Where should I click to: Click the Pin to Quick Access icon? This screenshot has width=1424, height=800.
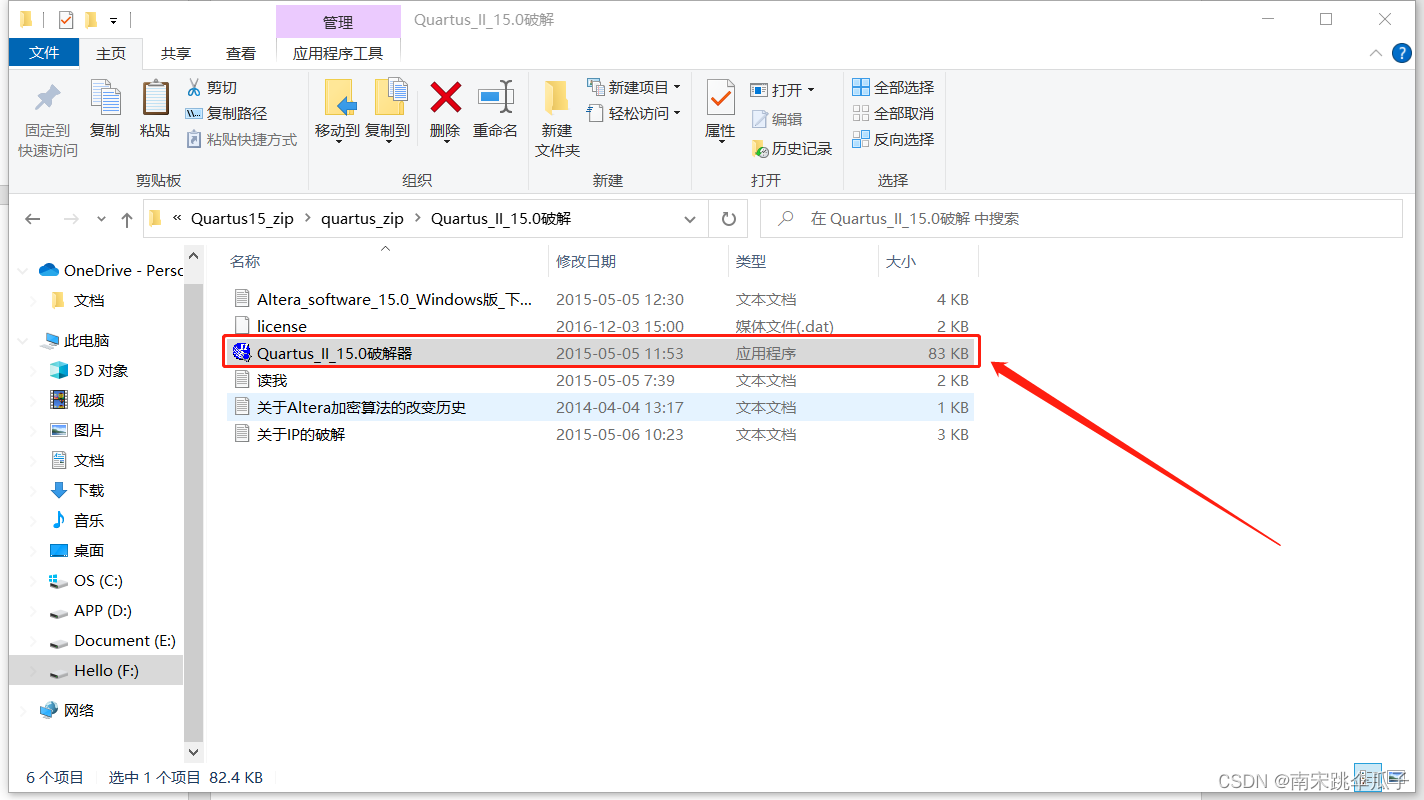coord(47,98)
